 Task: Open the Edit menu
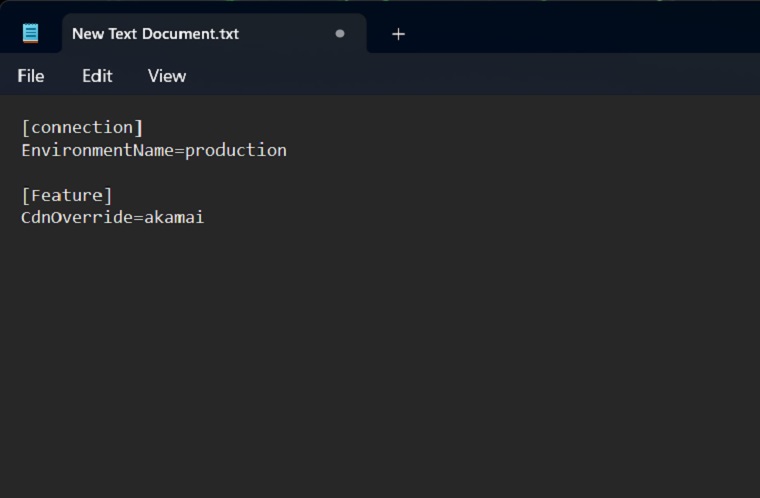pos(97,76)
